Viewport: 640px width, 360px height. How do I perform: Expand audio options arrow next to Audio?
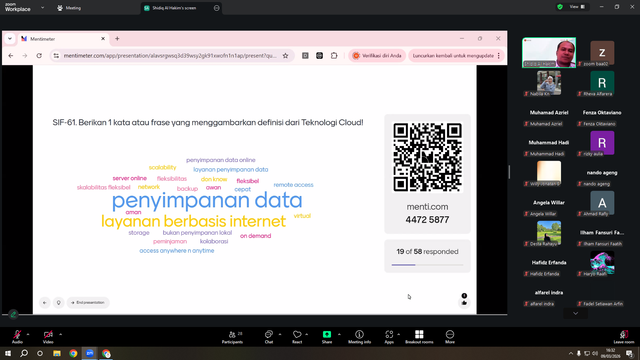coord(28,334)
